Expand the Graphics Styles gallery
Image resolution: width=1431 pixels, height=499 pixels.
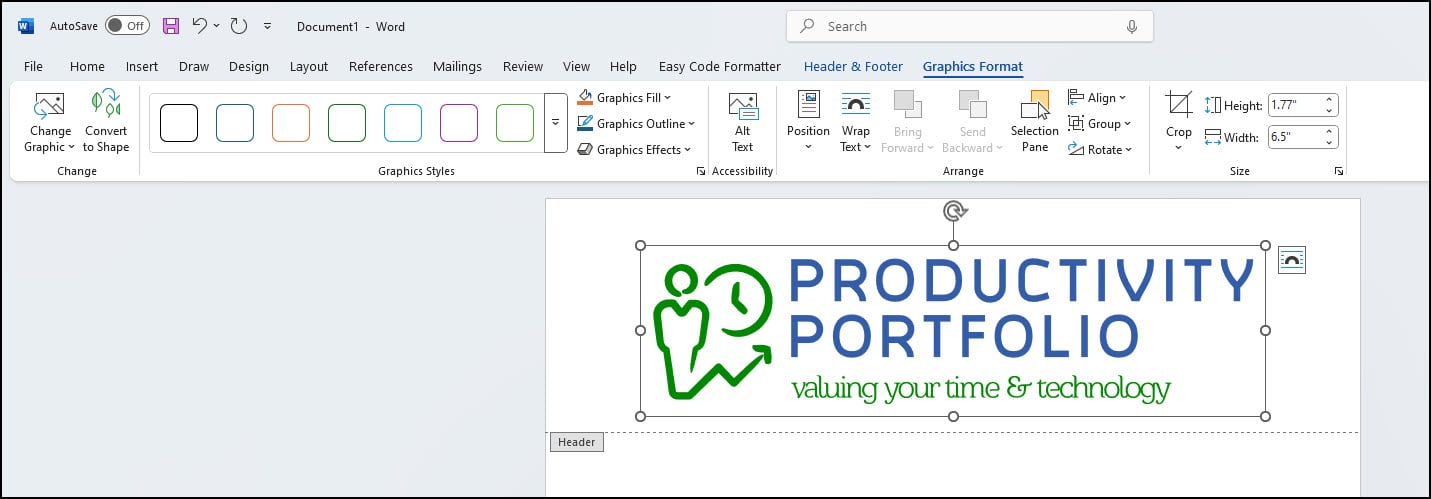pos(556,123)
